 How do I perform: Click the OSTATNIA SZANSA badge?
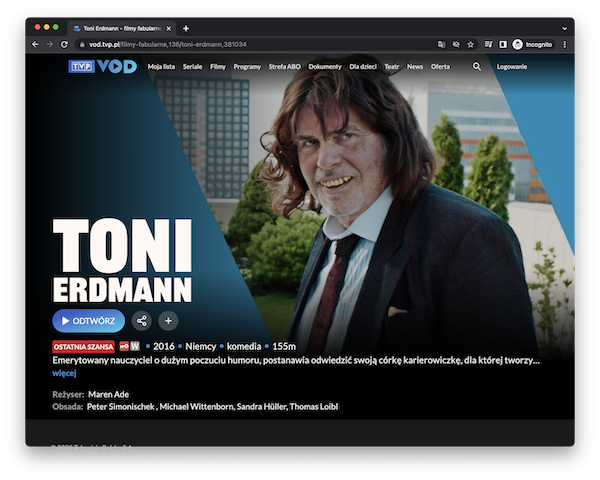(x=83, y=347)
